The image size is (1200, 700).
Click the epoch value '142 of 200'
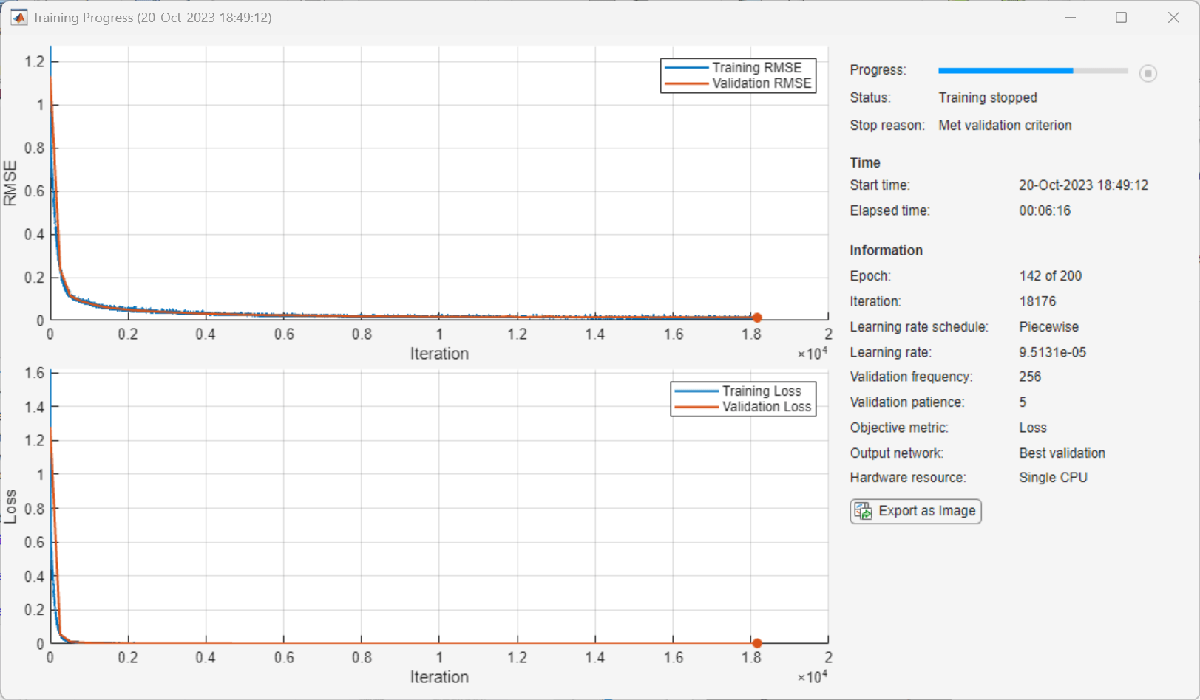click(1050, 276)
